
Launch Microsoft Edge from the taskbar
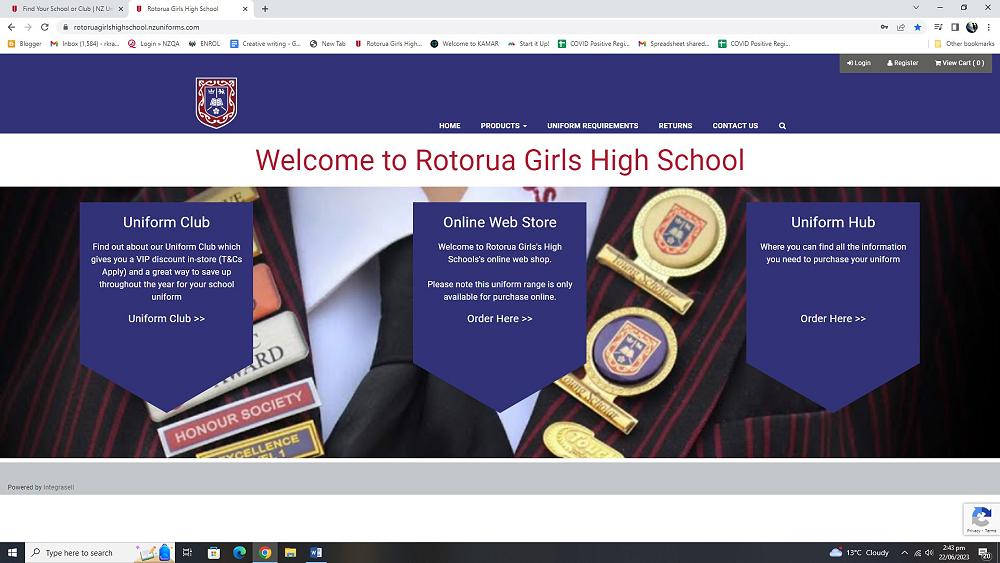coord(239,552)
